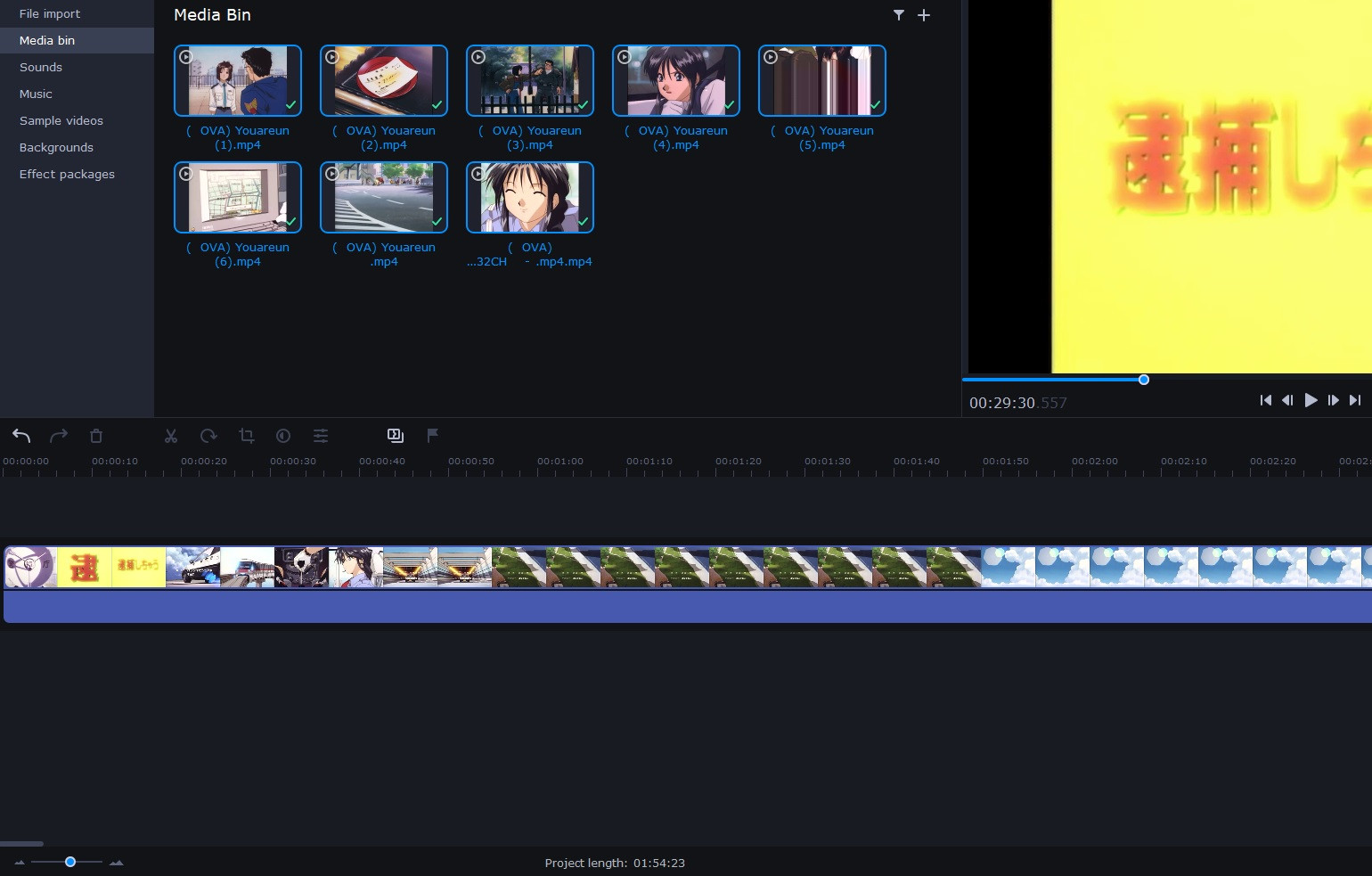The image size is (1372, 876).
Task: Select Media bin in sidebar
Action: pyautogui.click(x=77, y=40)
